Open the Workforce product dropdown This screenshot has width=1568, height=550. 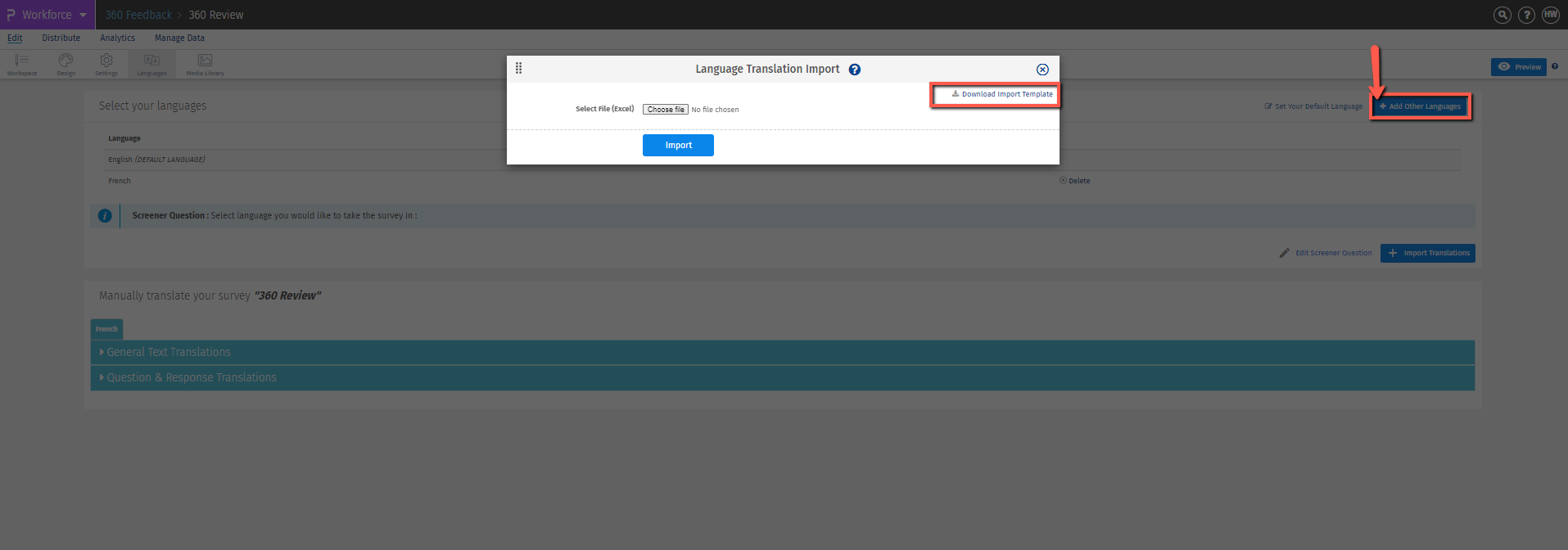pos(47,15)
